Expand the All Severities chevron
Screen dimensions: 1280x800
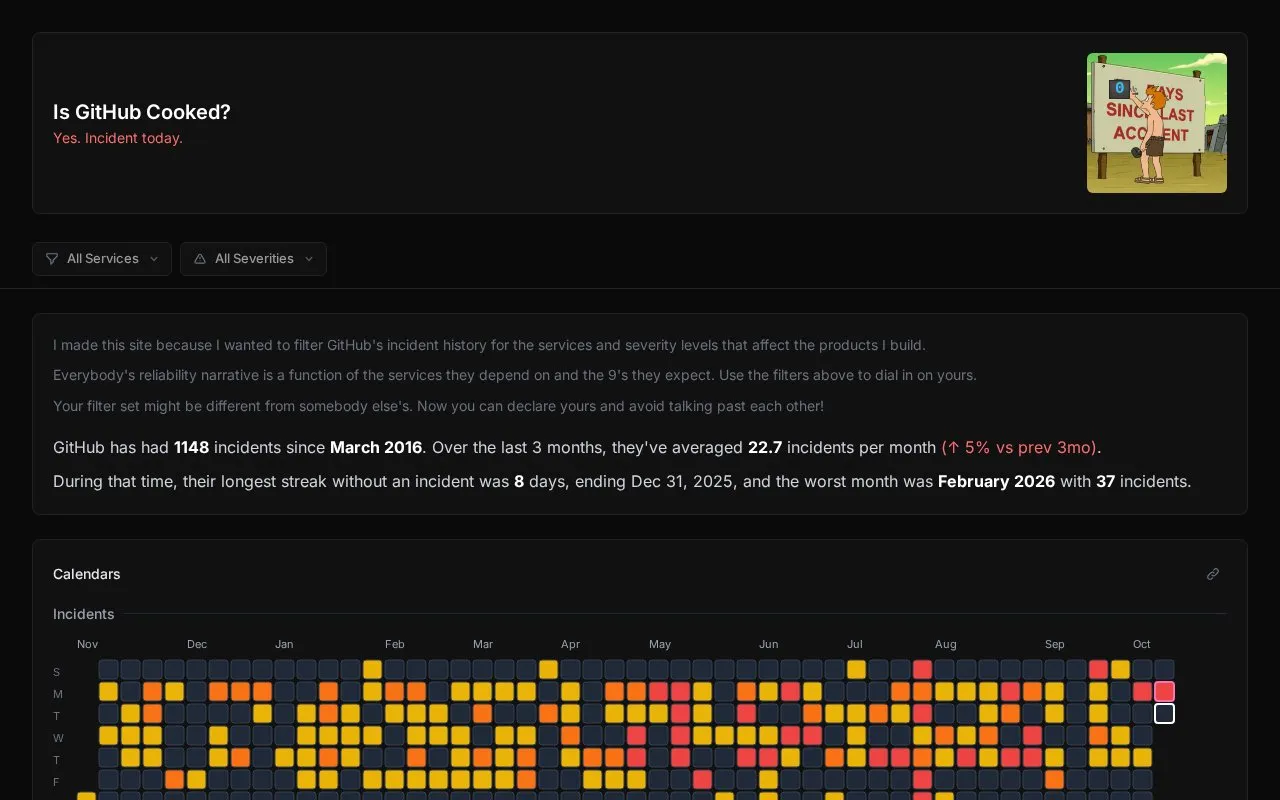tap(309, 259)
